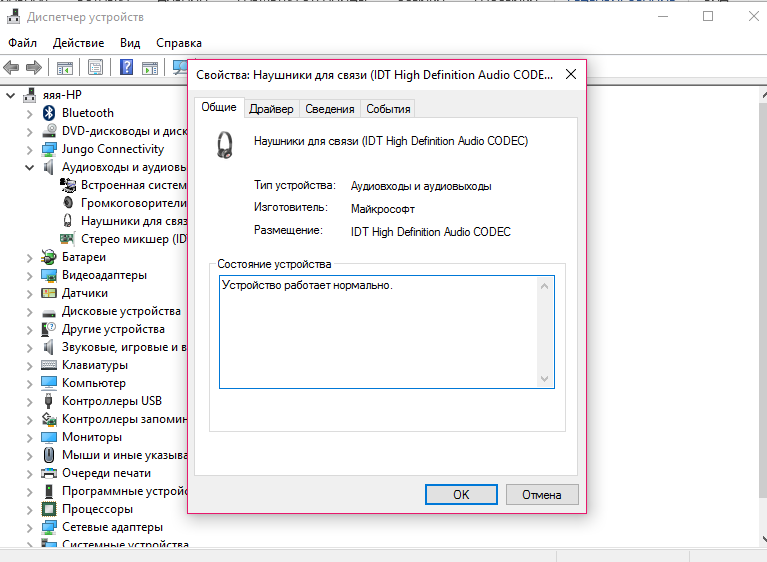Open the Справка menu

click(179, 43)
